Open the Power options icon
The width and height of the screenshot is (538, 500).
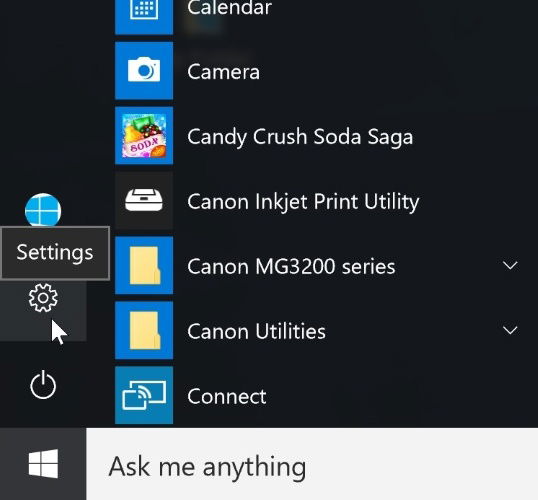pos(43,385)
